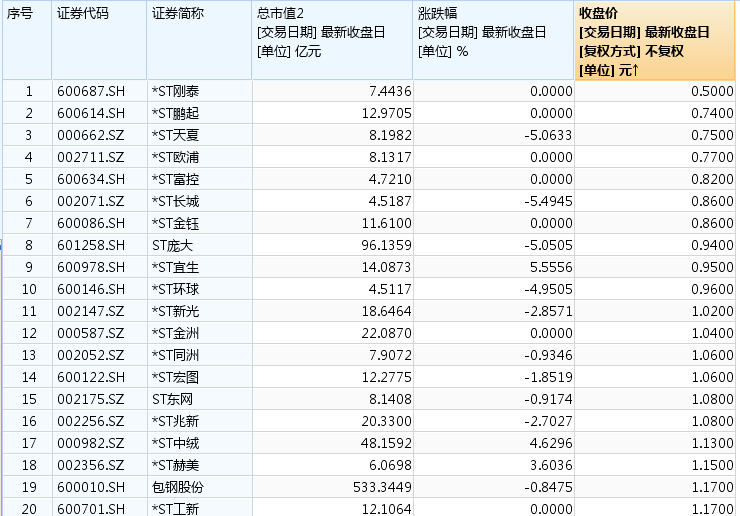740x516 pixels.
Task: Select stock code 002356.SZ
Action: point(91,465)
